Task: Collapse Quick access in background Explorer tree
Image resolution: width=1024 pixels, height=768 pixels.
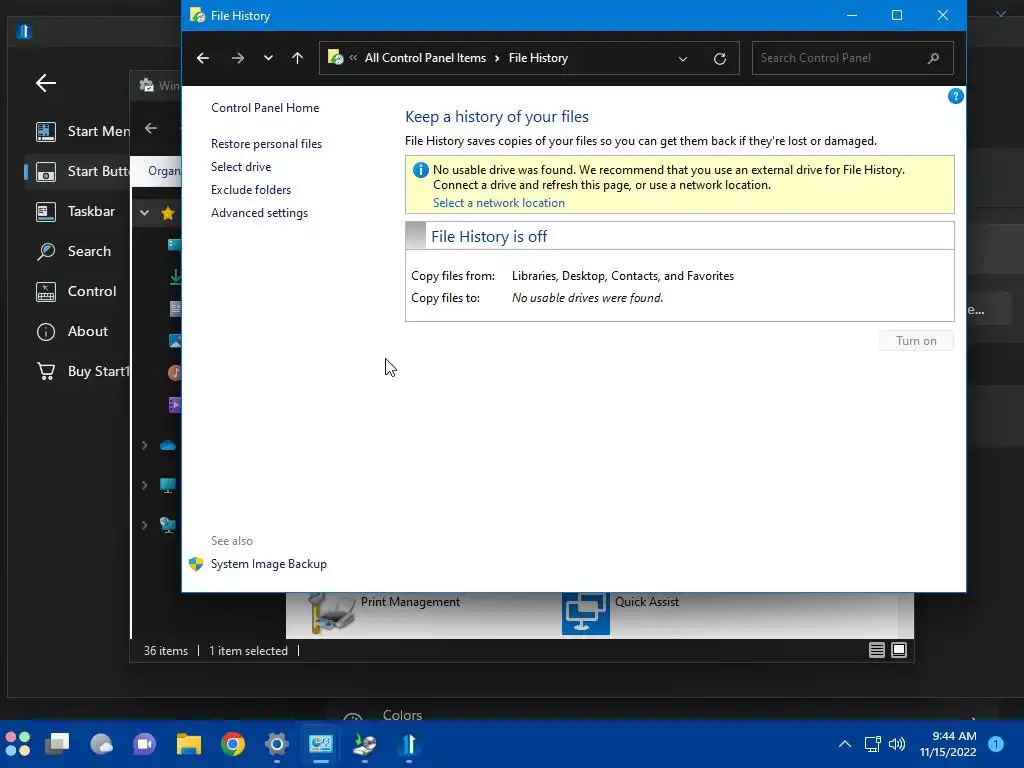Action: [x=144, y=213]
